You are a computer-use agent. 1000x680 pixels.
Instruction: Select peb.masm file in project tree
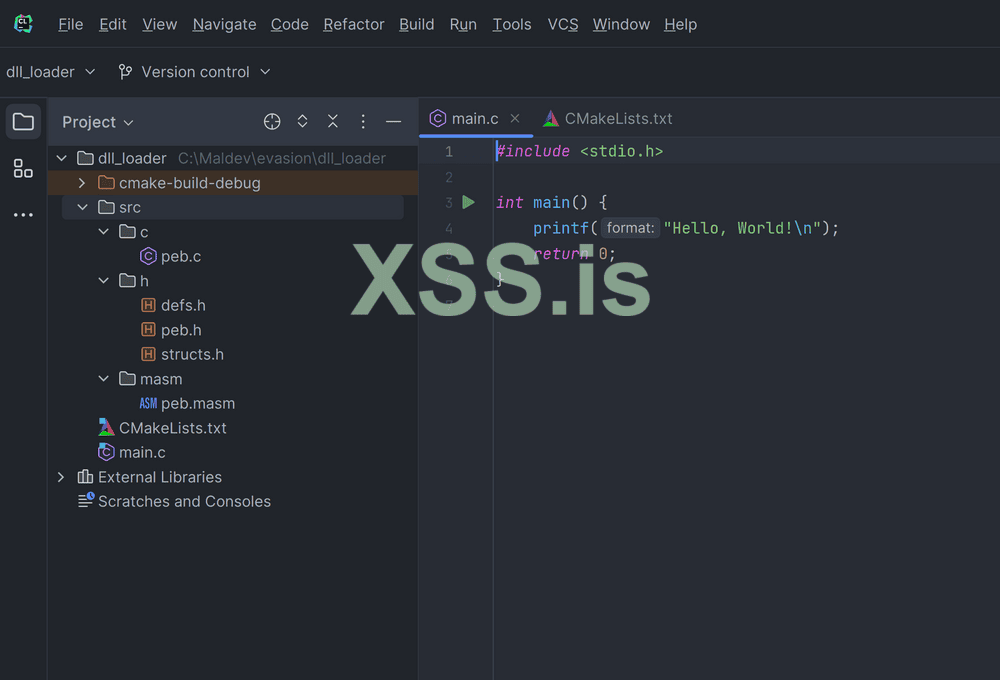[x=197, y=404]
